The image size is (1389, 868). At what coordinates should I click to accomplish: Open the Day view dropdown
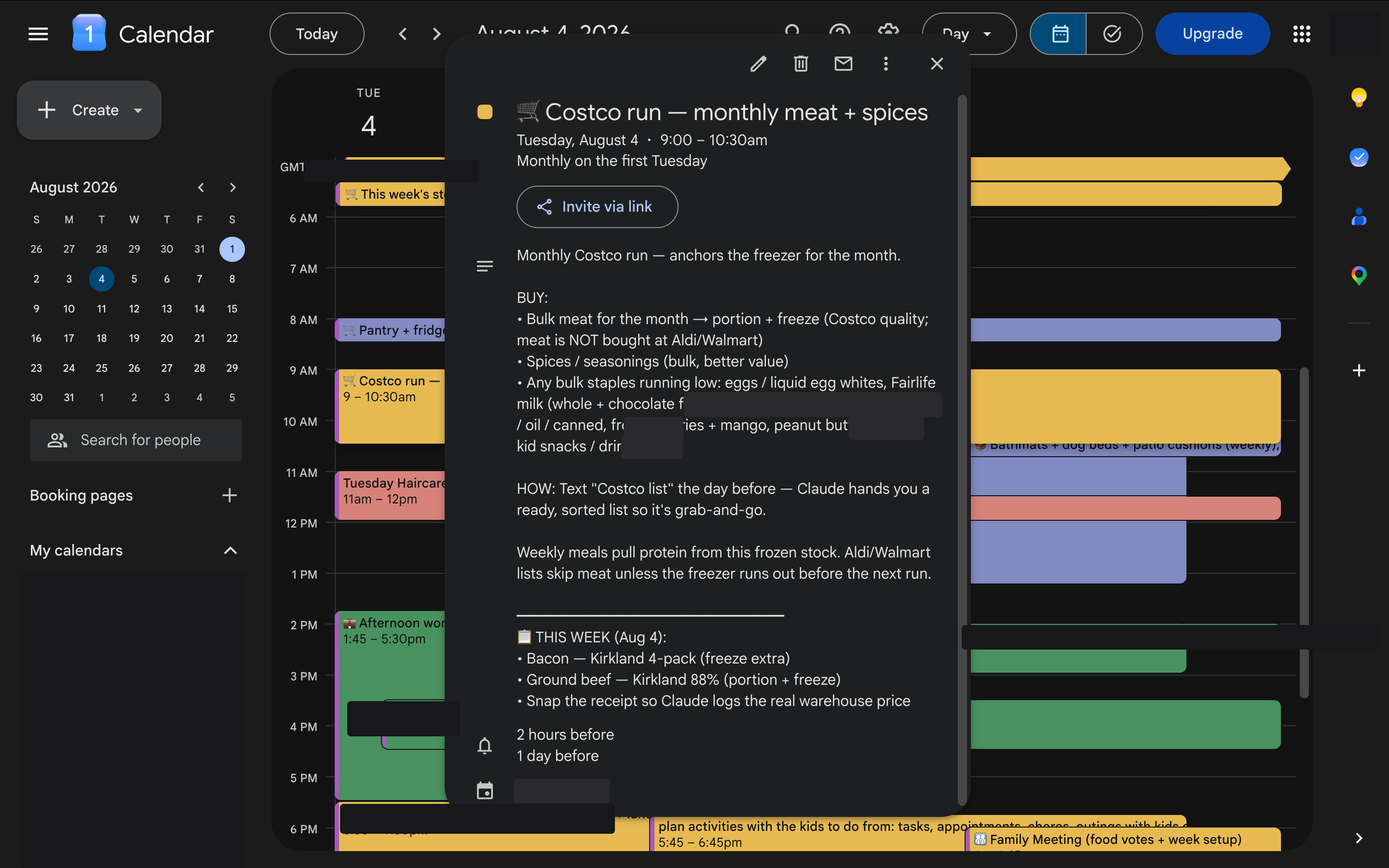(969, 34)
